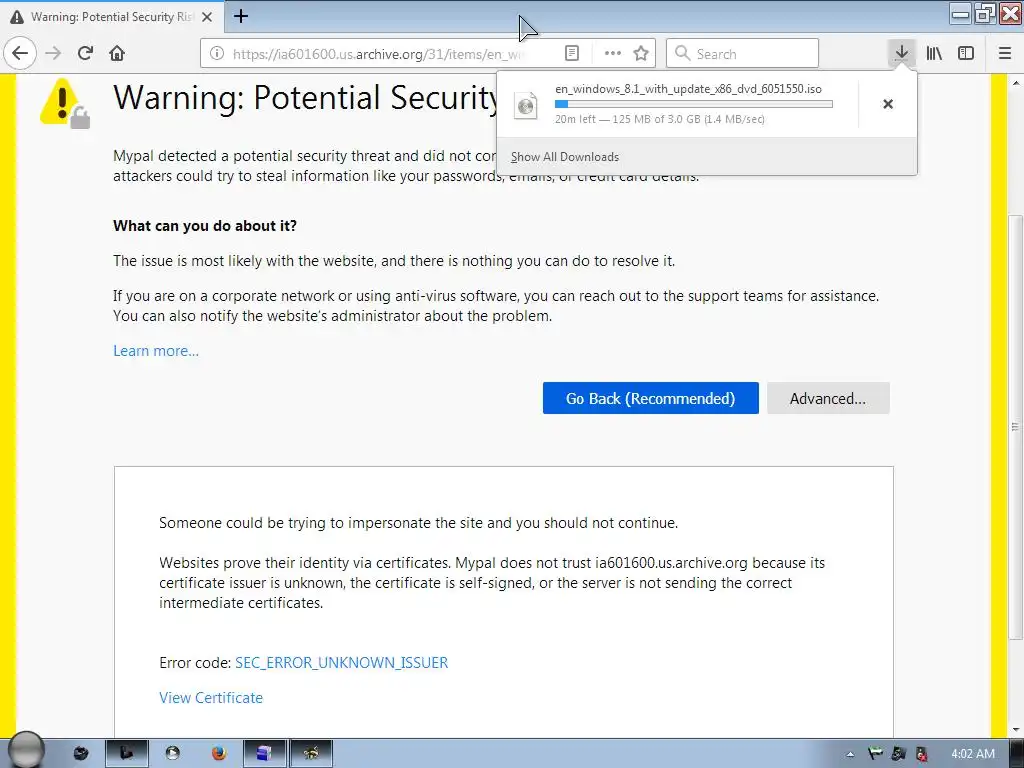Open the media player taskbar icon

click(x=172, y=754)
